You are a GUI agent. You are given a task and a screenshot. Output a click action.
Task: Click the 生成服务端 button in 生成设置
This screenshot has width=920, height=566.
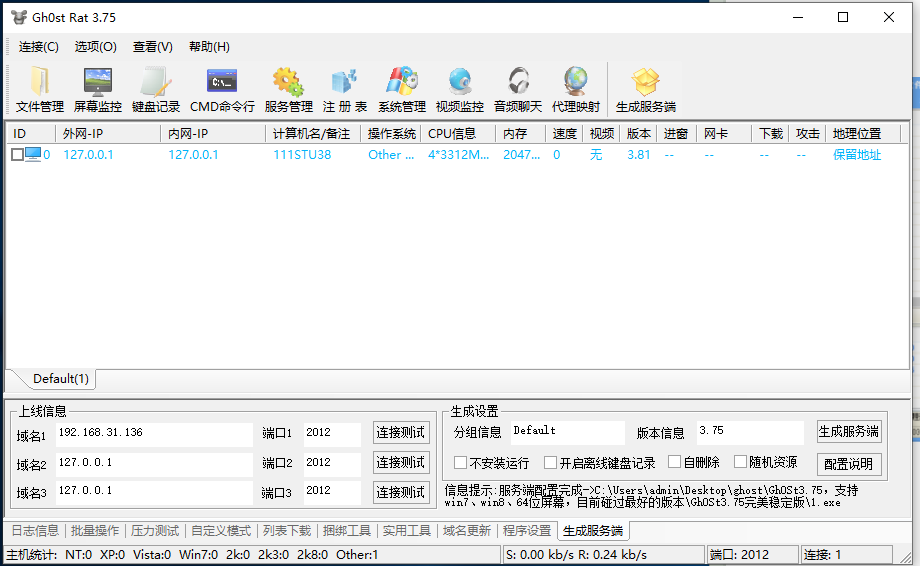[x=848, y=432]
